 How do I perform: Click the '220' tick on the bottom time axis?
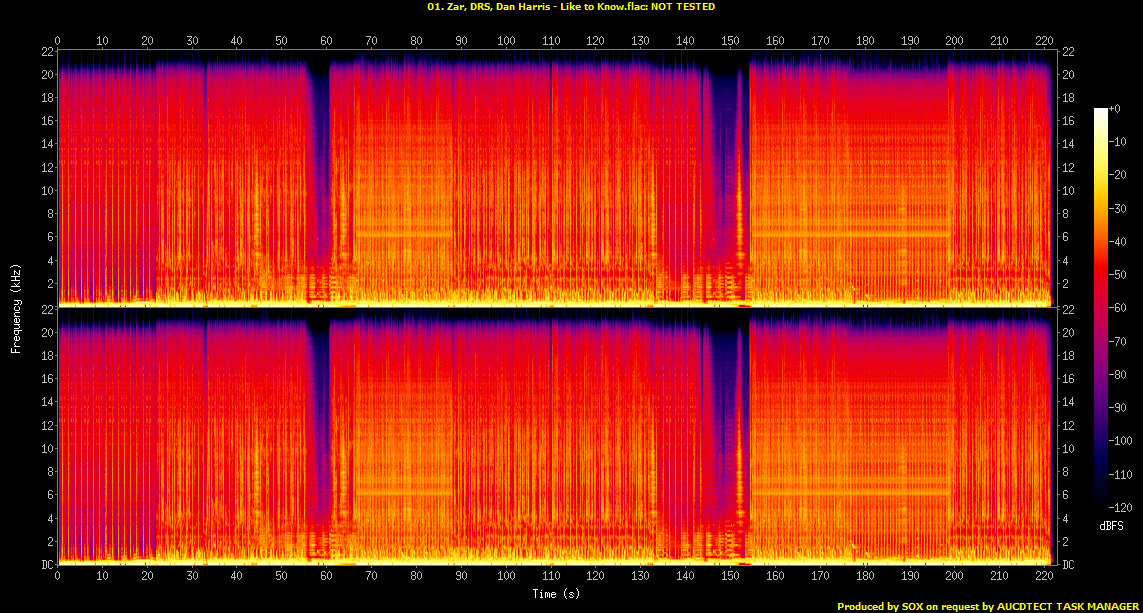(1044, 576)
